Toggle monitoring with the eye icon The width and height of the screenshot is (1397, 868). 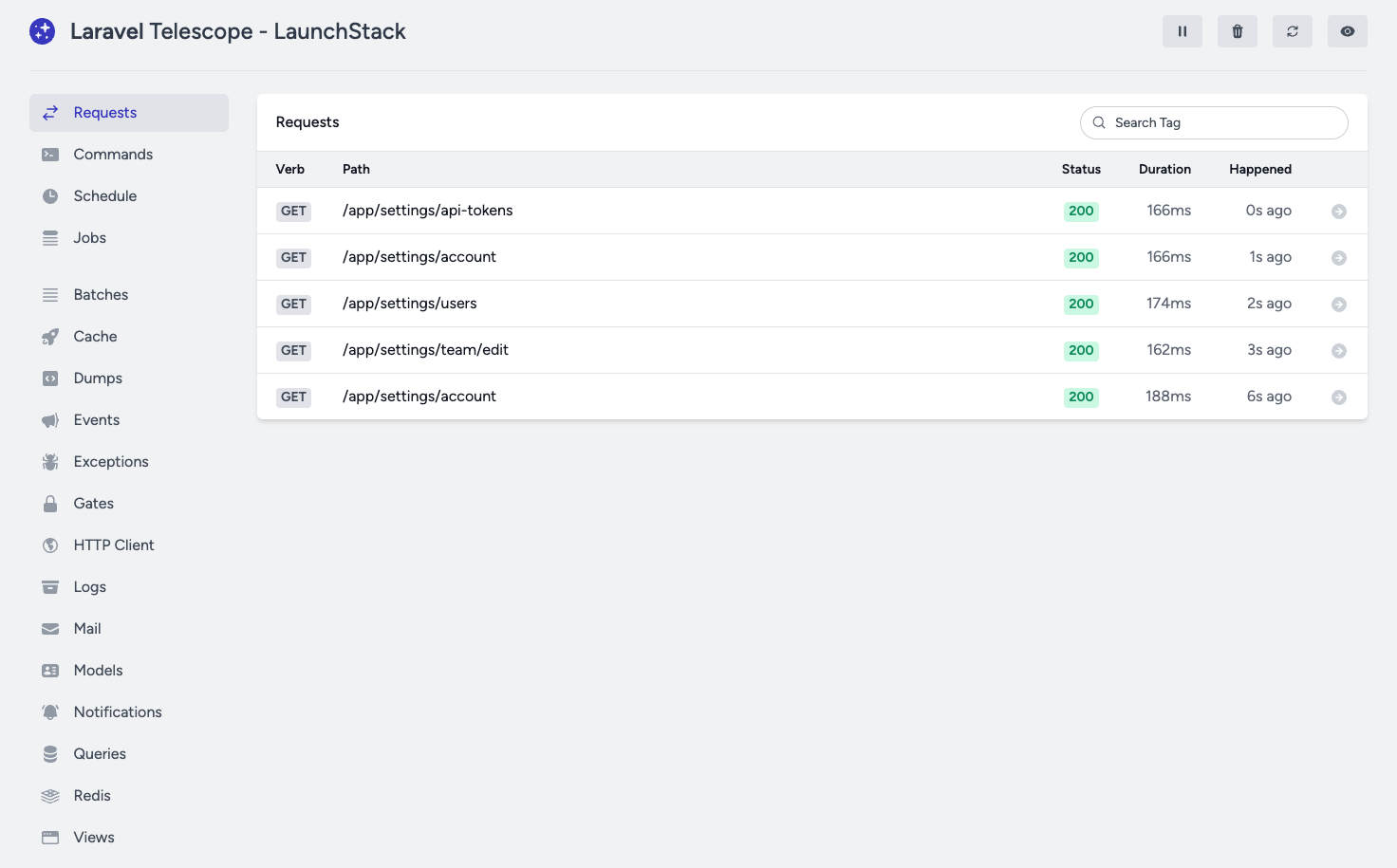1347,31
